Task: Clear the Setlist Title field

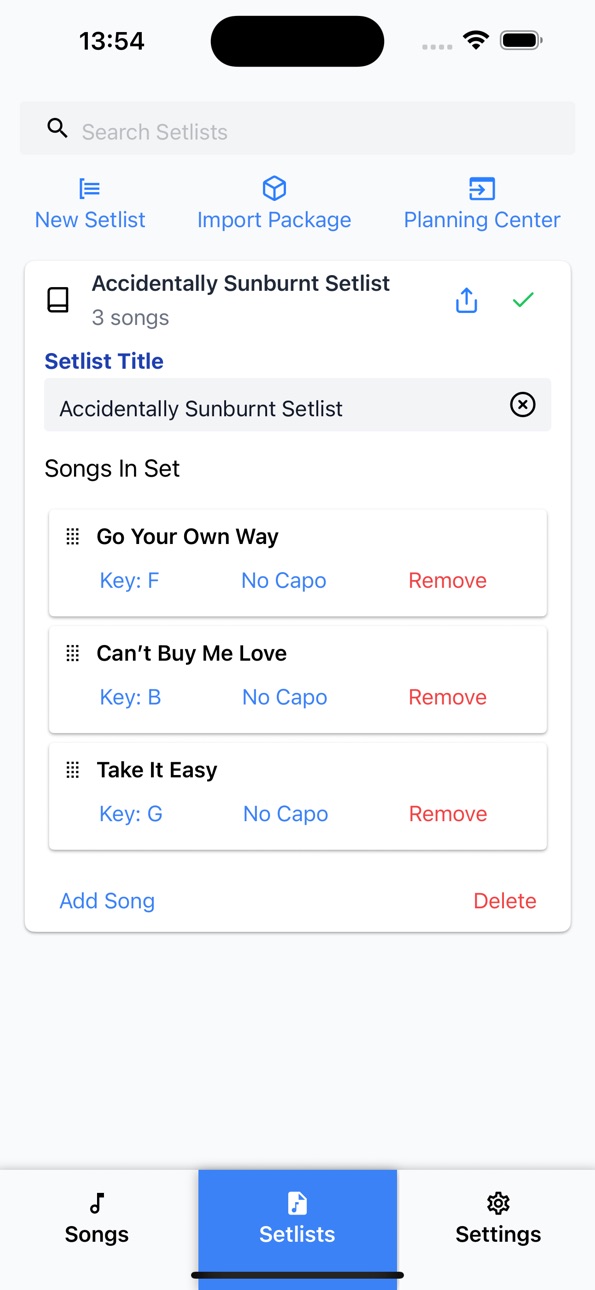Action: coord(523,404)
